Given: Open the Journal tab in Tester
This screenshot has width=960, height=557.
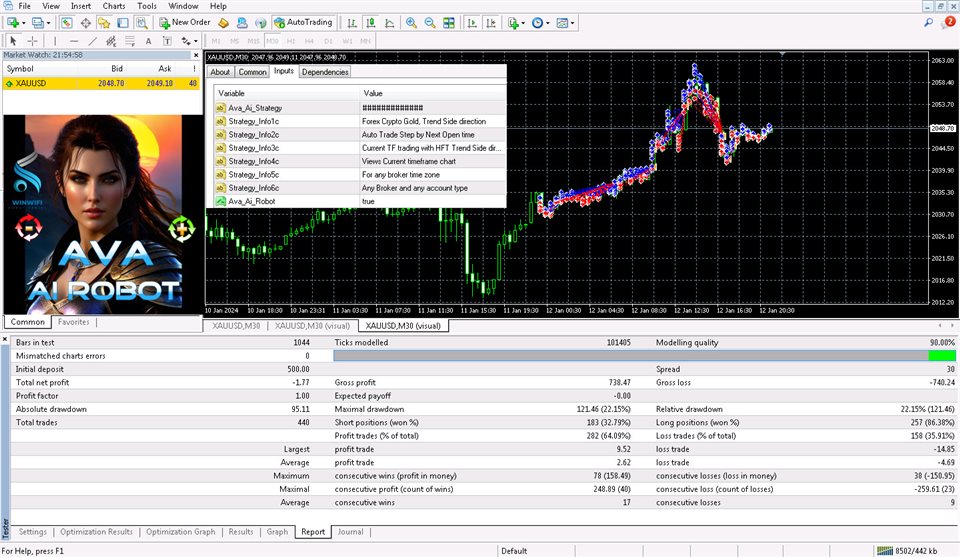Looking at the screenshot, I should point(350,532).
